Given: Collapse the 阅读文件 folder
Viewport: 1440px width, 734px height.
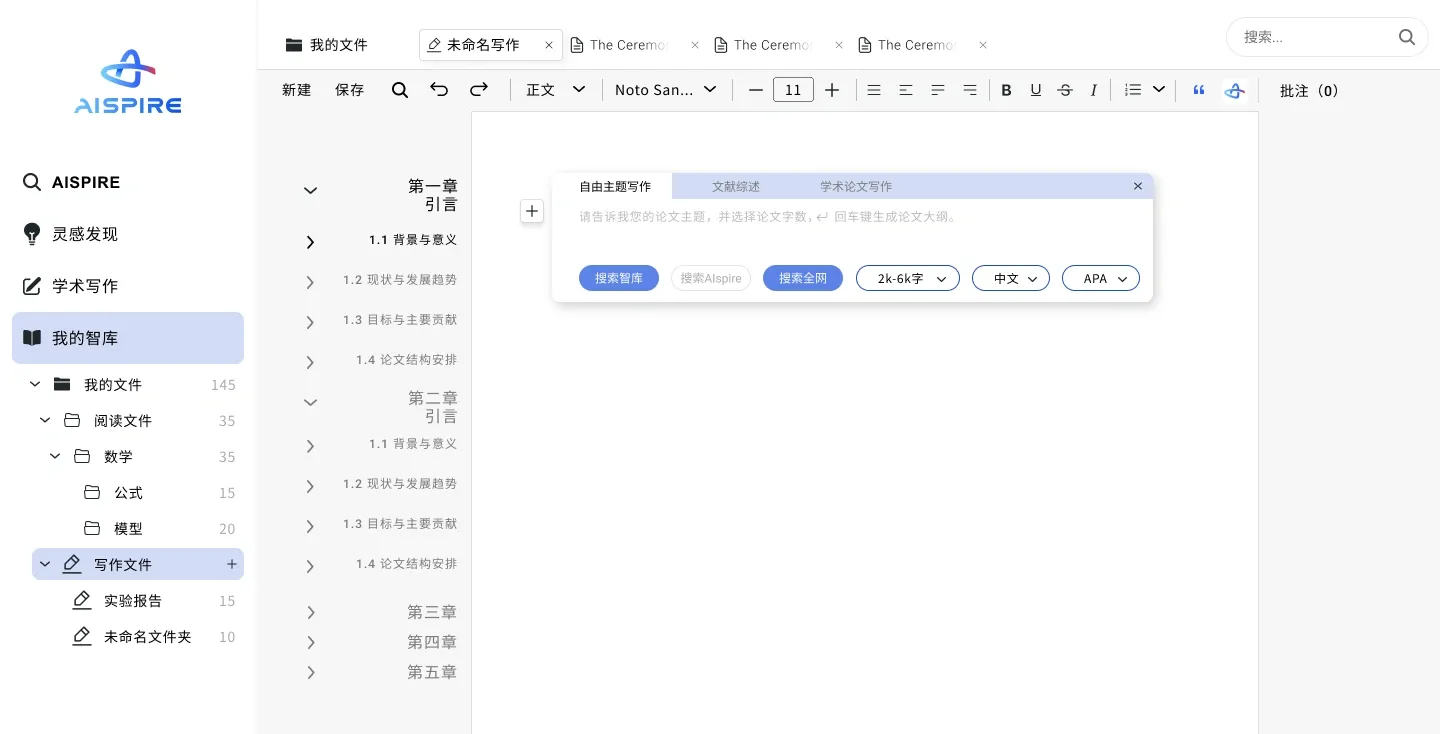Looking at the screenshot, I should click(45, 420).
